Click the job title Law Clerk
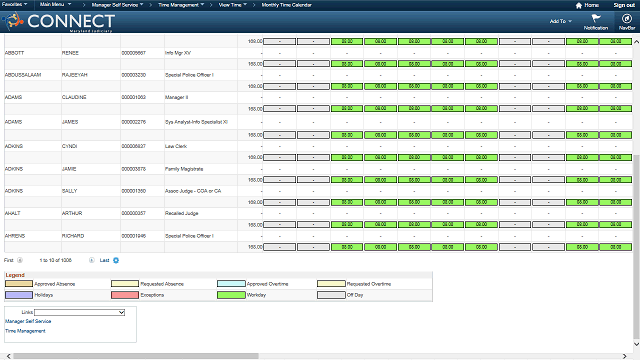The image size is (640, 360). pos(176,146)
